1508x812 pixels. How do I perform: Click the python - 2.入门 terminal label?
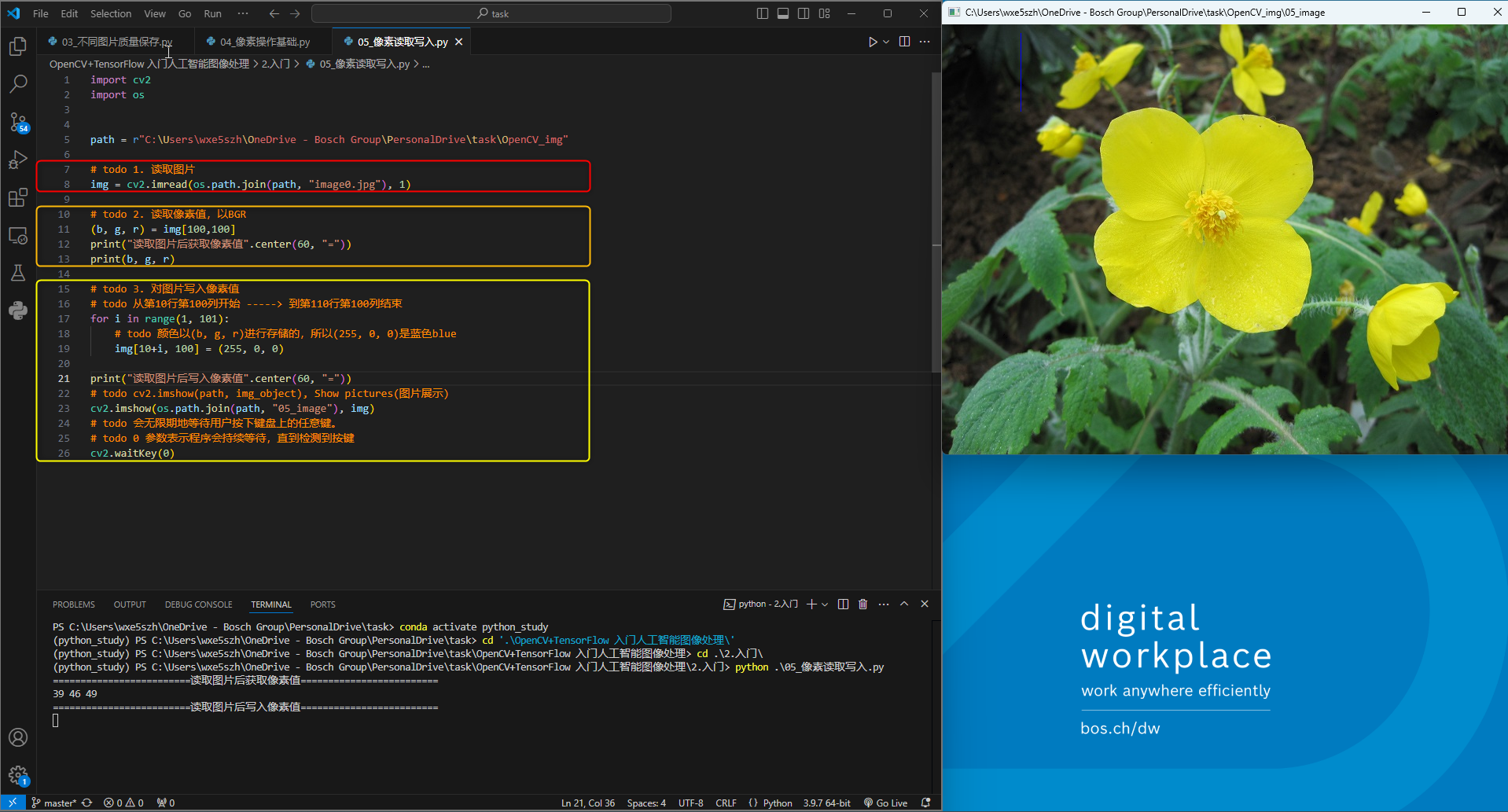point(760,604)
